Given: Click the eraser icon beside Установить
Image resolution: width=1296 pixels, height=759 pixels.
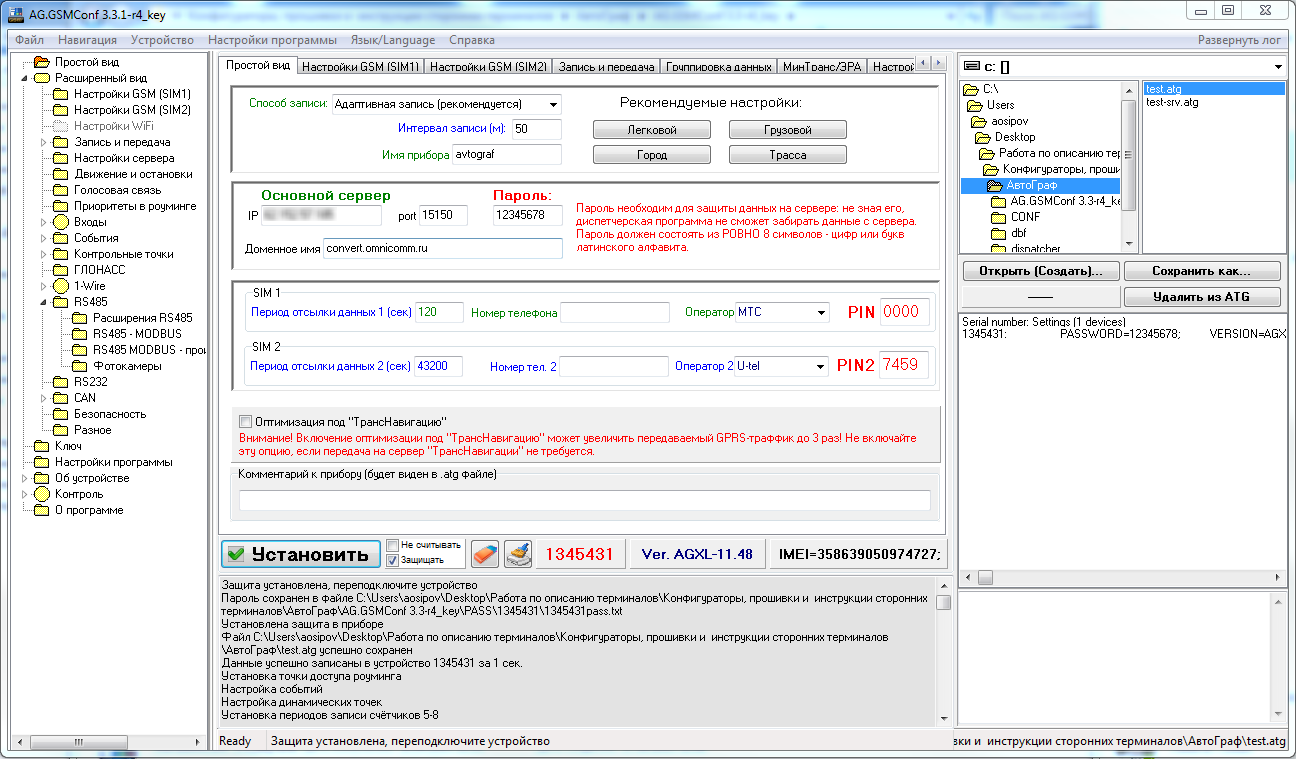Looking at the screenshot, I should [x=485, y=553].
